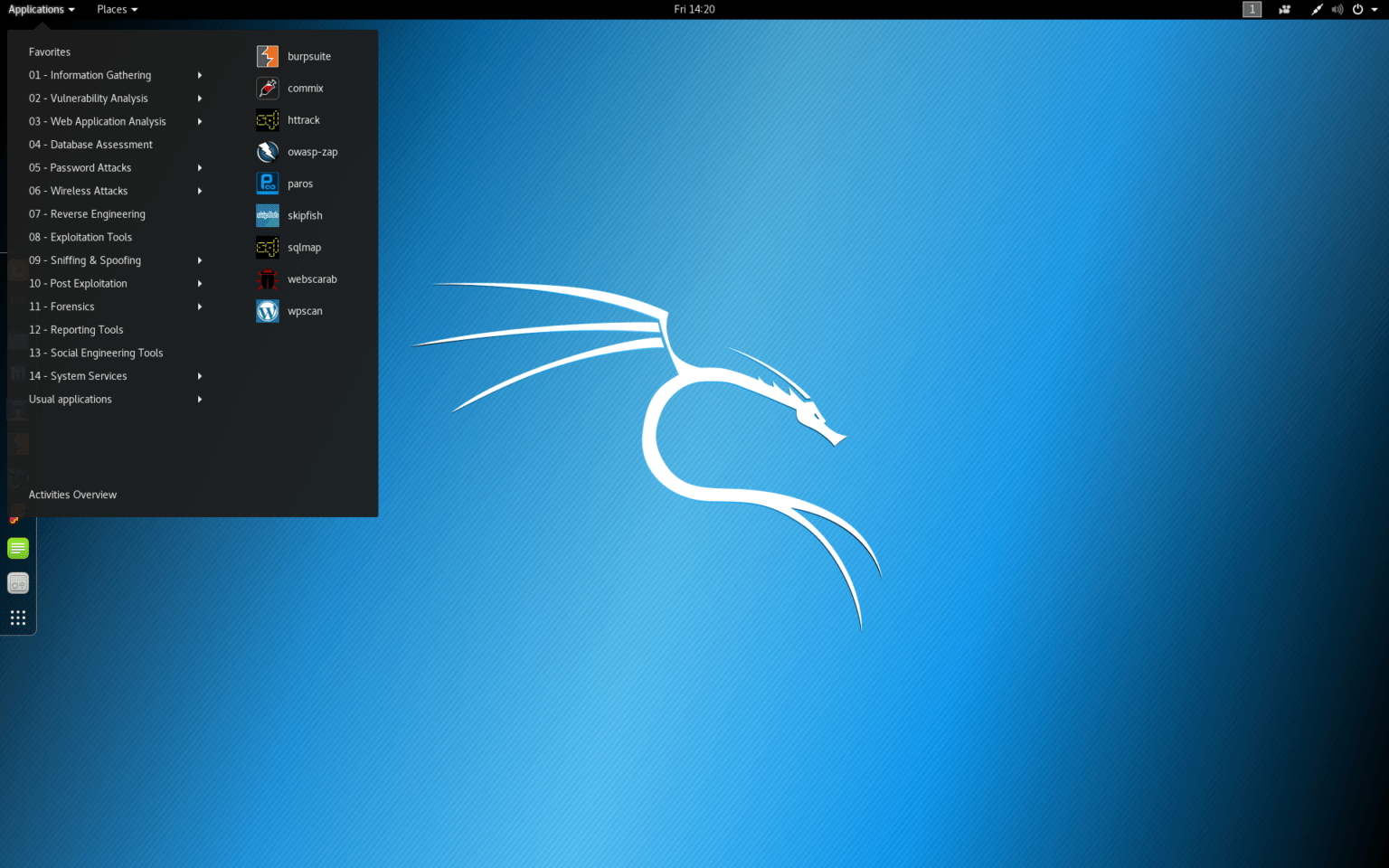Screen dimensions: 1389x868
Task: Select httrack in the application list
Action: click(x=304, y=119)
